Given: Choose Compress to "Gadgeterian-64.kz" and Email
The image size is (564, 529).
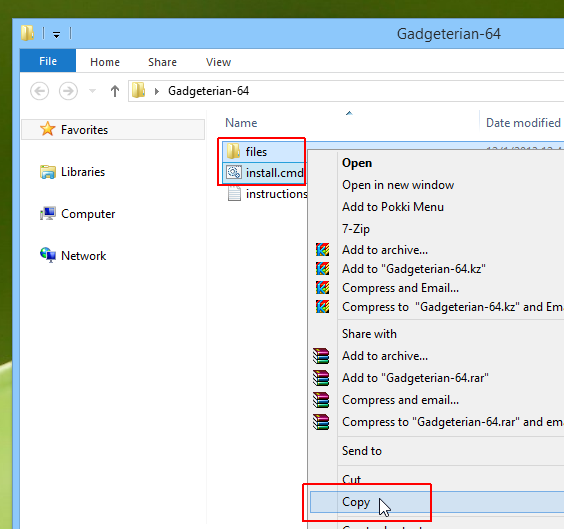Looking at the screenshot, I should pyautogui.click(x=452, y=307).
